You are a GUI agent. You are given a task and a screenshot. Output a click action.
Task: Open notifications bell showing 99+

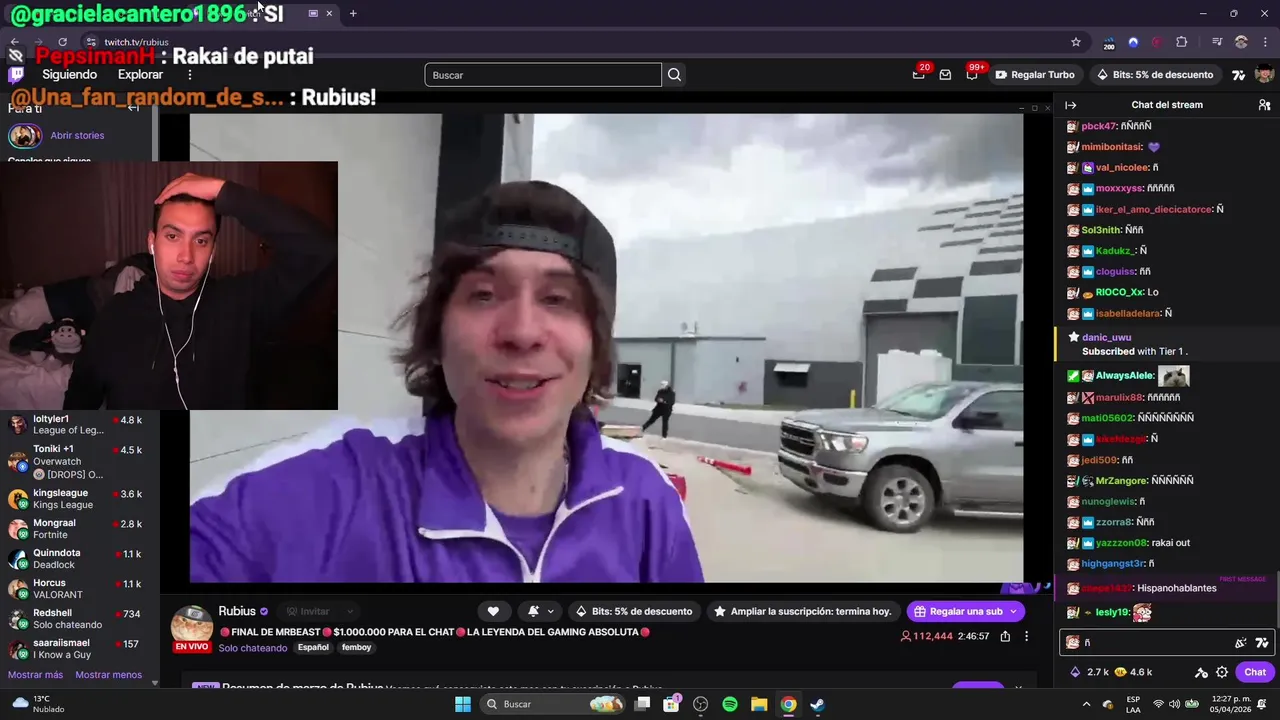(971, 75)
